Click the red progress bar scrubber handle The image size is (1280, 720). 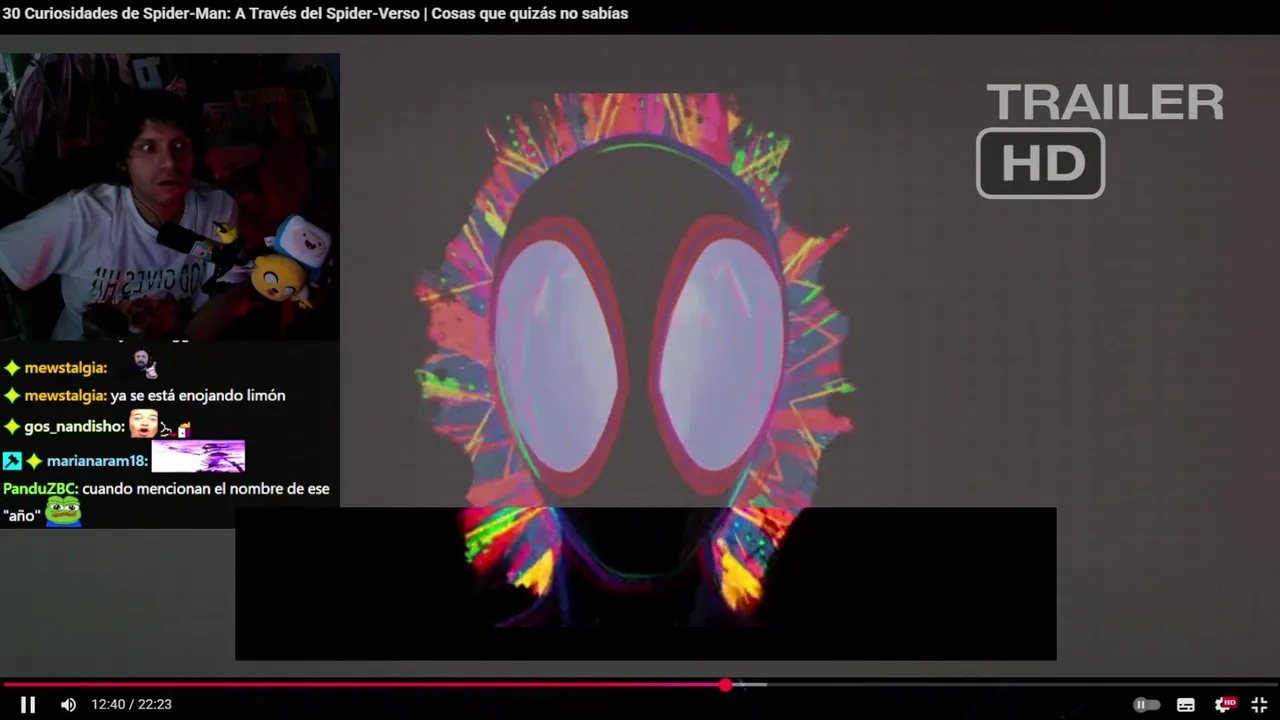coord(725,685)
